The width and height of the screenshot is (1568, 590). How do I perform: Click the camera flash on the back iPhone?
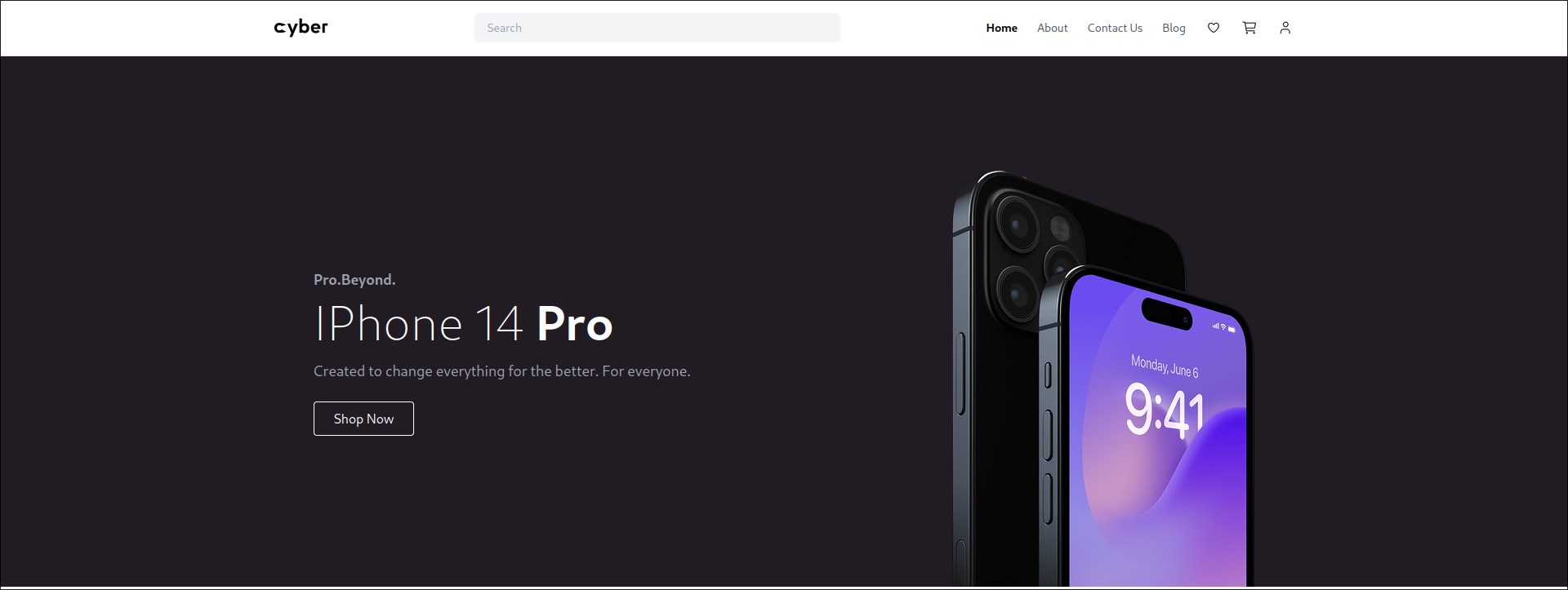[1060, 227]
